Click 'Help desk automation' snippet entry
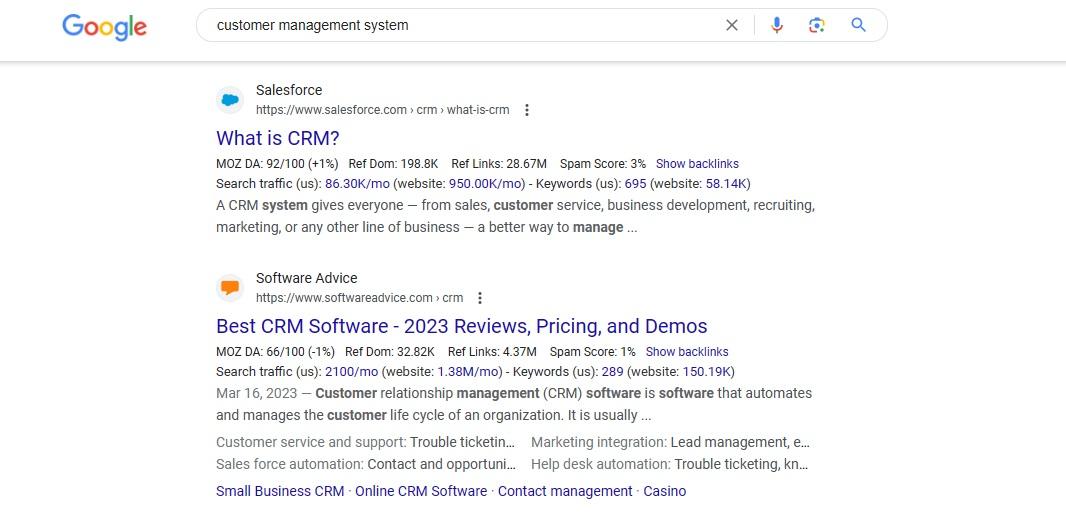Screen dimensions: 1066x528 coord(670,464)
